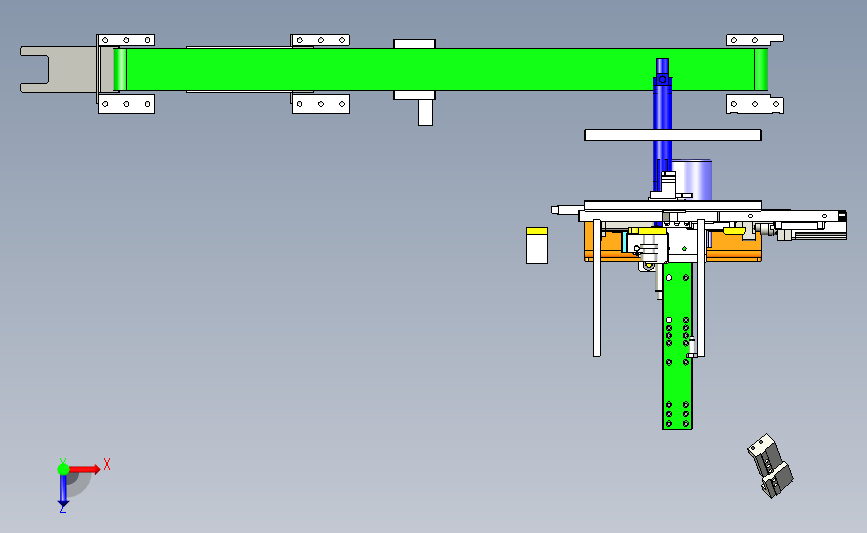Pick the small gray gripper part
The width and height of the screenshot is (867, 533).
(770, 466)
